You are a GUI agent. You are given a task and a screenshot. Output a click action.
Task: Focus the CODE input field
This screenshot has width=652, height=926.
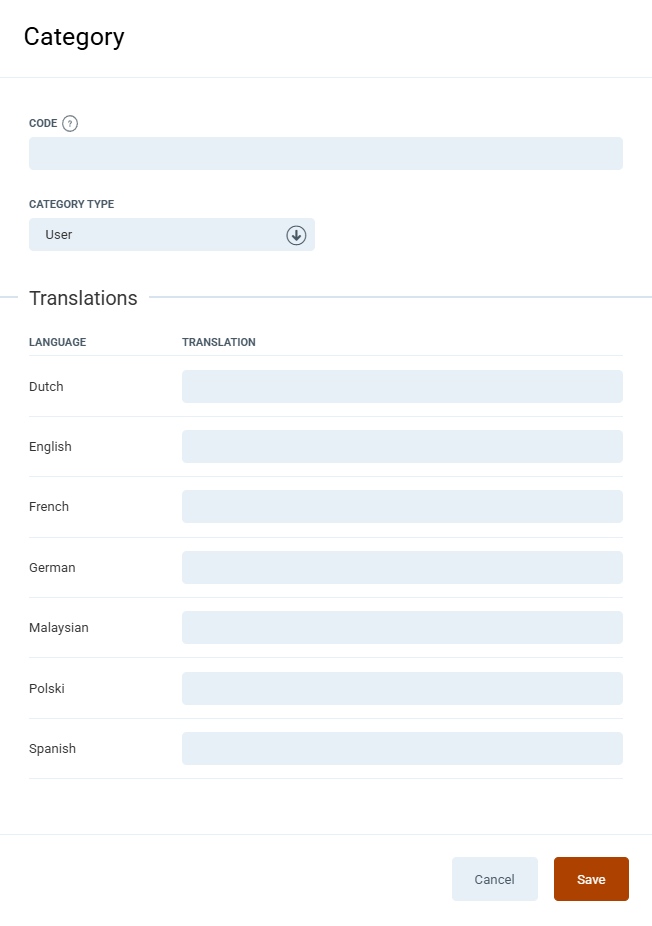pos(325,154)
